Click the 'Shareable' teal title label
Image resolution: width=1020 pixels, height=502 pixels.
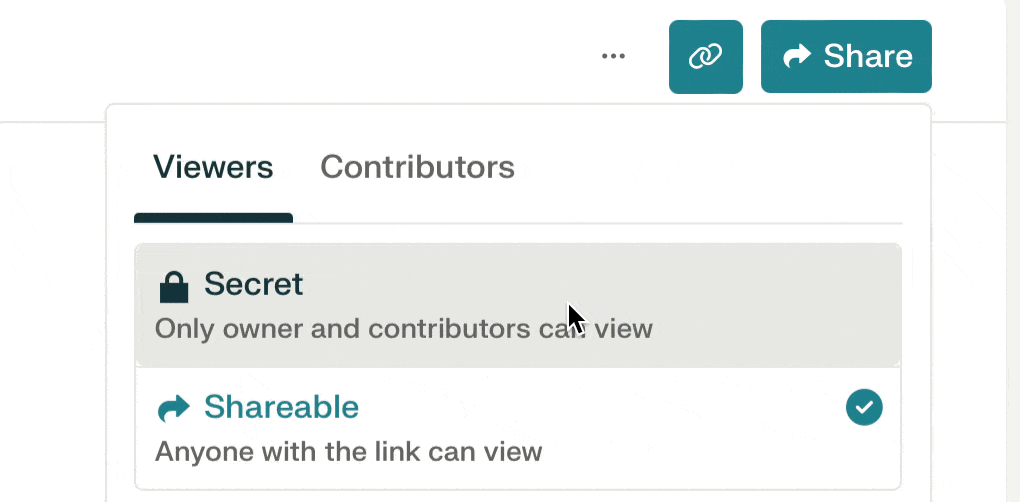(x=282, y=407)
